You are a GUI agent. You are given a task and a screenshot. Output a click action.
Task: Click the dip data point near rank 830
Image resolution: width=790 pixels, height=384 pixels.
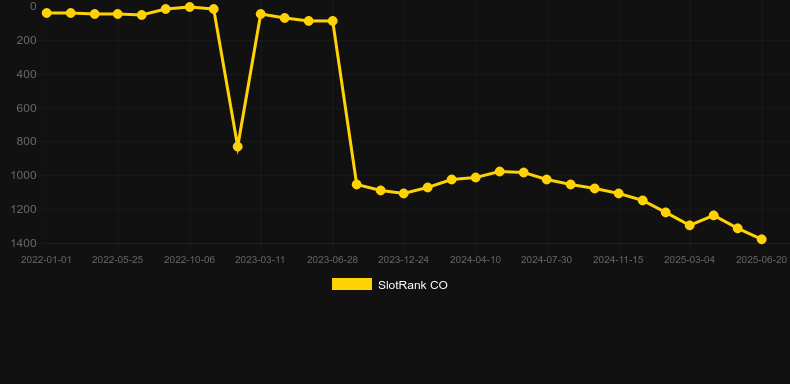pyautogui.click(x=237, y=147)
